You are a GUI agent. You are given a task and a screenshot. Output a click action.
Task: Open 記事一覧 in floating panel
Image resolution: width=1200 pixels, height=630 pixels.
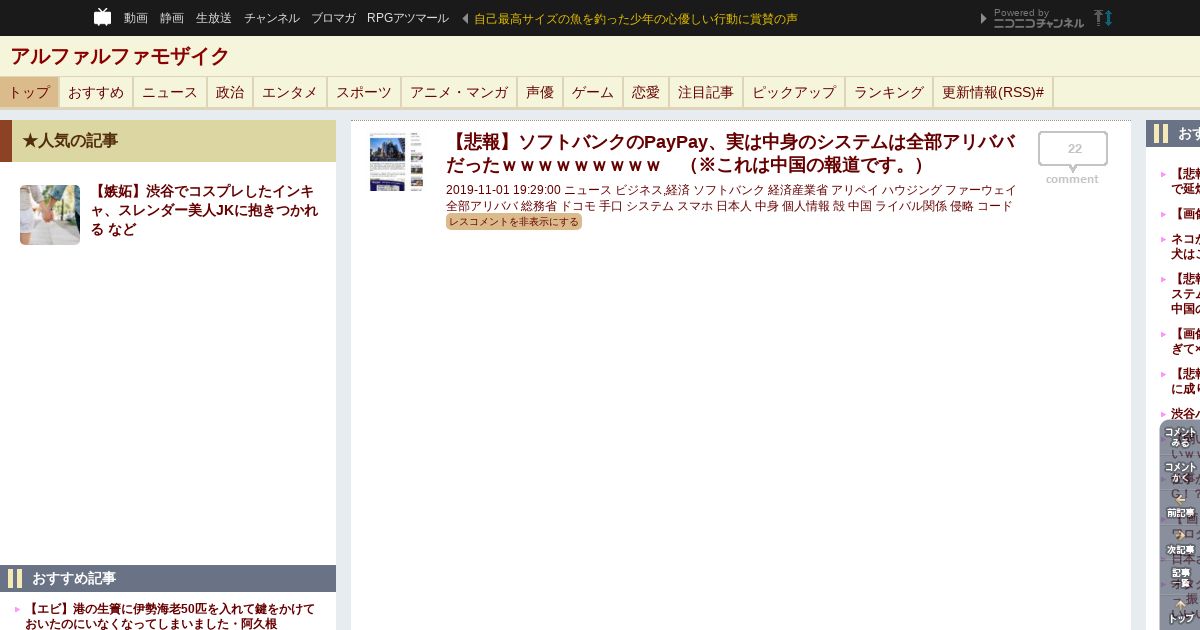[1180, 578]
